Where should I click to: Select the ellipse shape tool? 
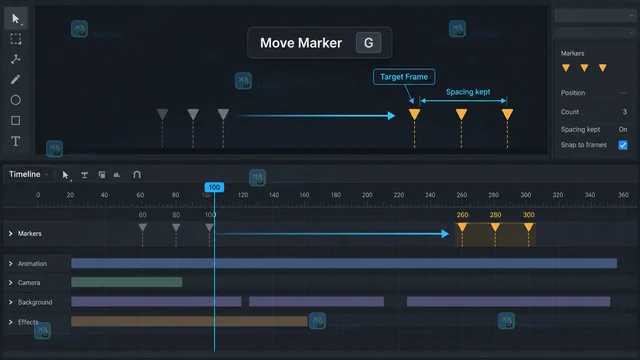(16, 100)
